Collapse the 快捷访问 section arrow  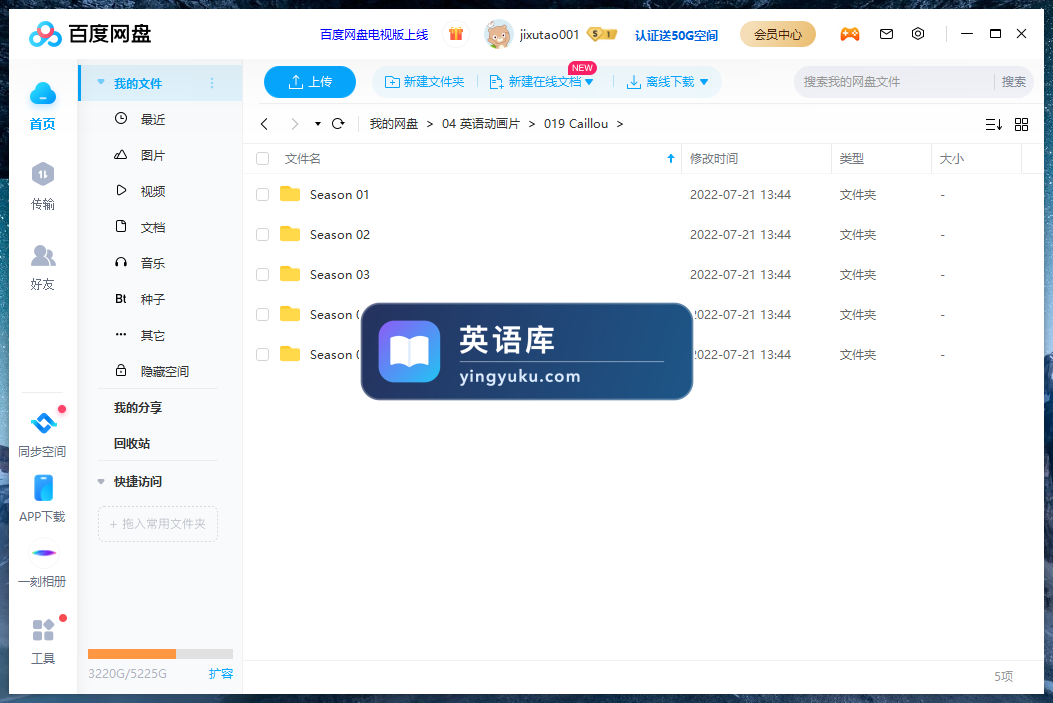click(x=101, y=481)
